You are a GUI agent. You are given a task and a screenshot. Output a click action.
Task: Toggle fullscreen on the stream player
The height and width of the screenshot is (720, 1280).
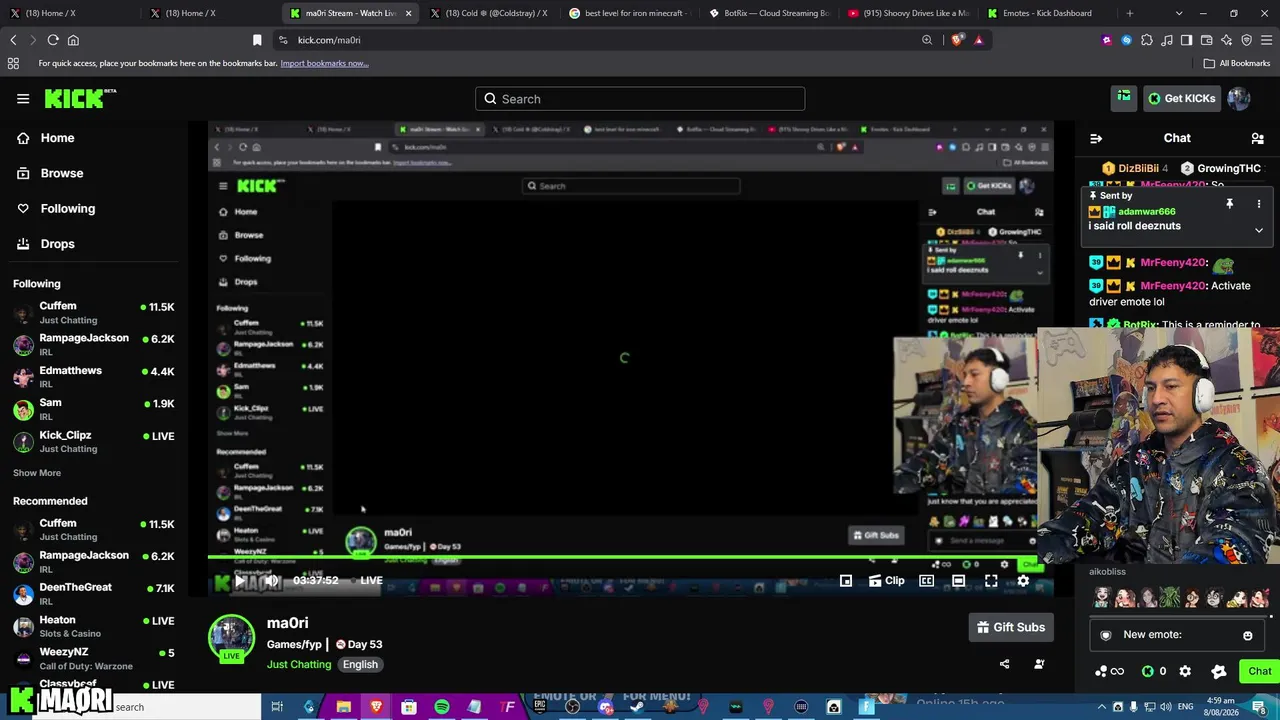tap(991, 581)
